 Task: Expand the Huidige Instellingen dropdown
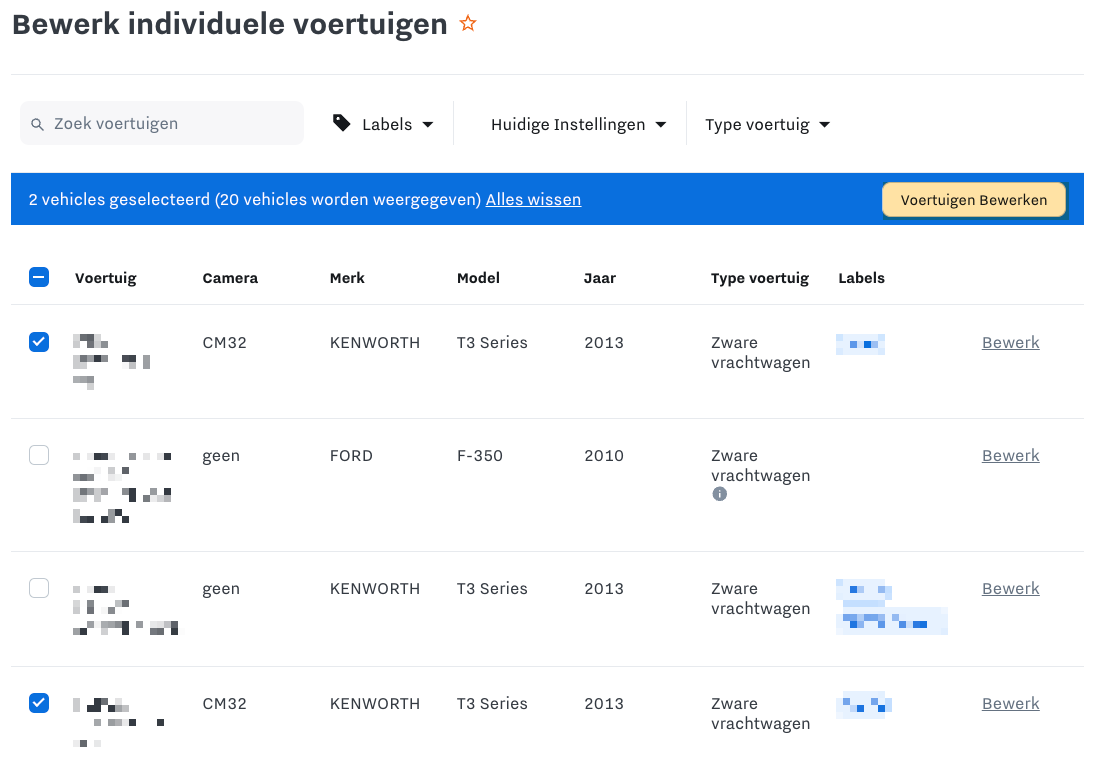578,124
